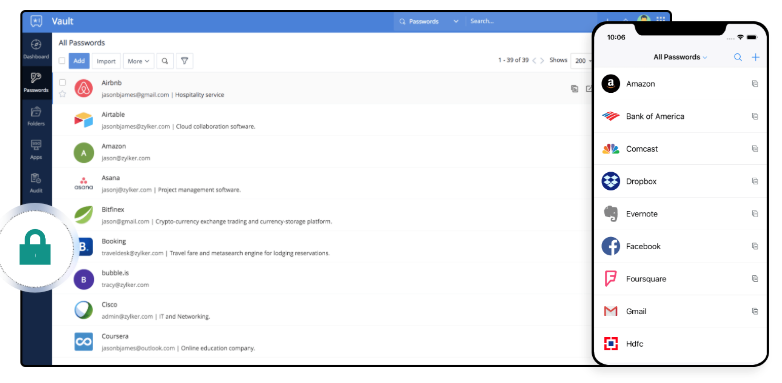Screen dimensions: 782x383
Task: Tap Comcast entry on phone
Action: (x=681, y=149)
